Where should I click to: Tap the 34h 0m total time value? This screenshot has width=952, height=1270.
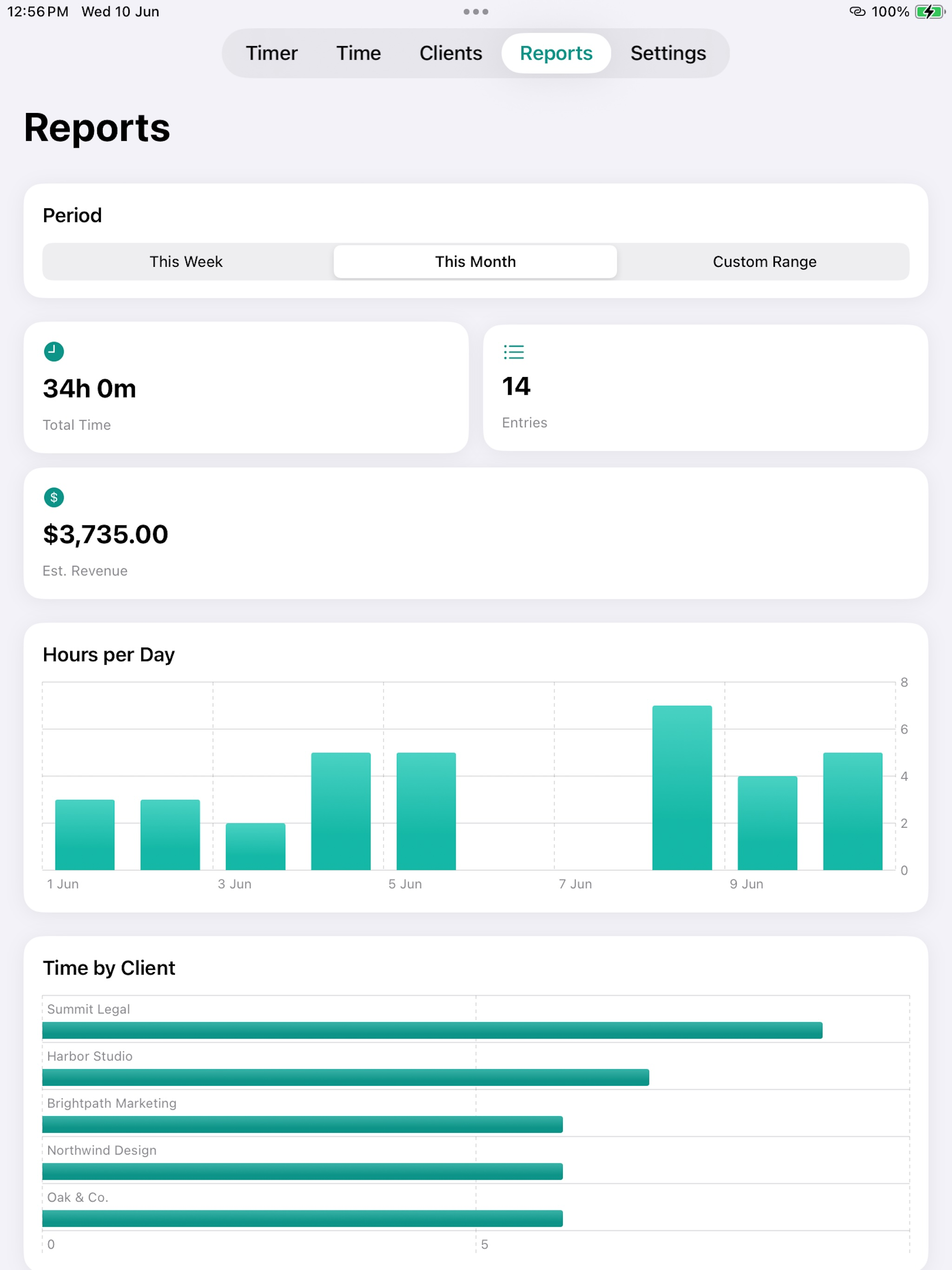coord(90,389)
